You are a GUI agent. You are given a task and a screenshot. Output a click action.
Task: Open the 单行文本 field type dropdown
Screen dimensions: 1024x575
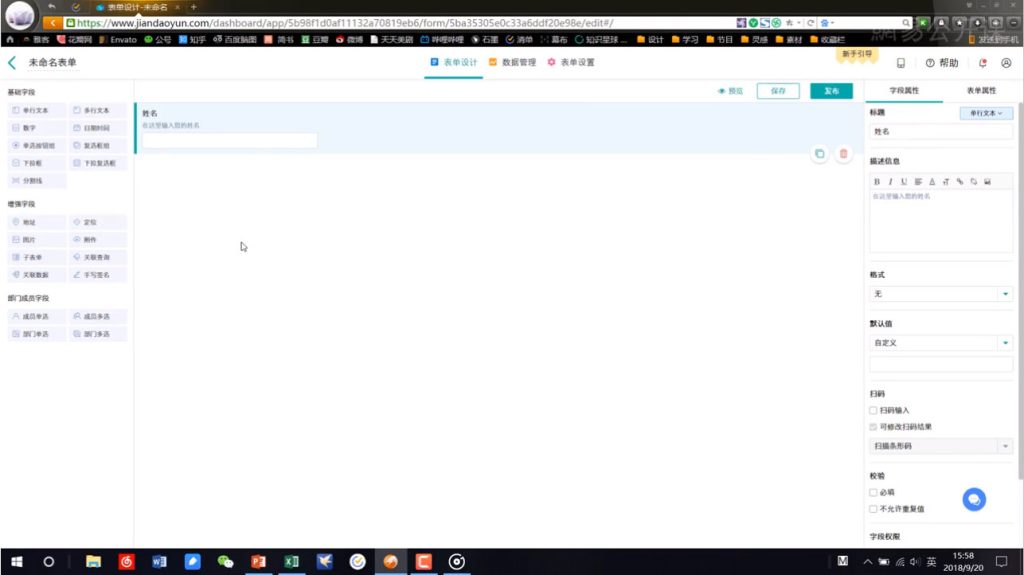pos(985,113)
